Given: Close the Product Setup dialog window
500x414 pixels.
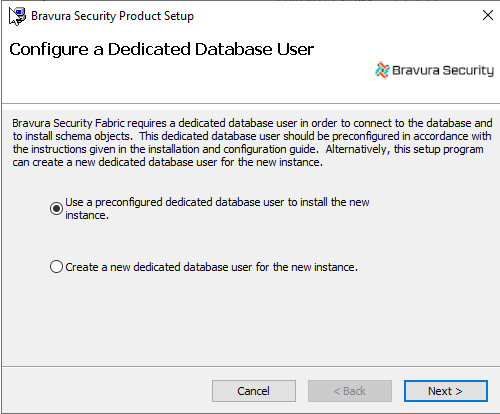Looking at the screenshot, I should pos(488,15).
